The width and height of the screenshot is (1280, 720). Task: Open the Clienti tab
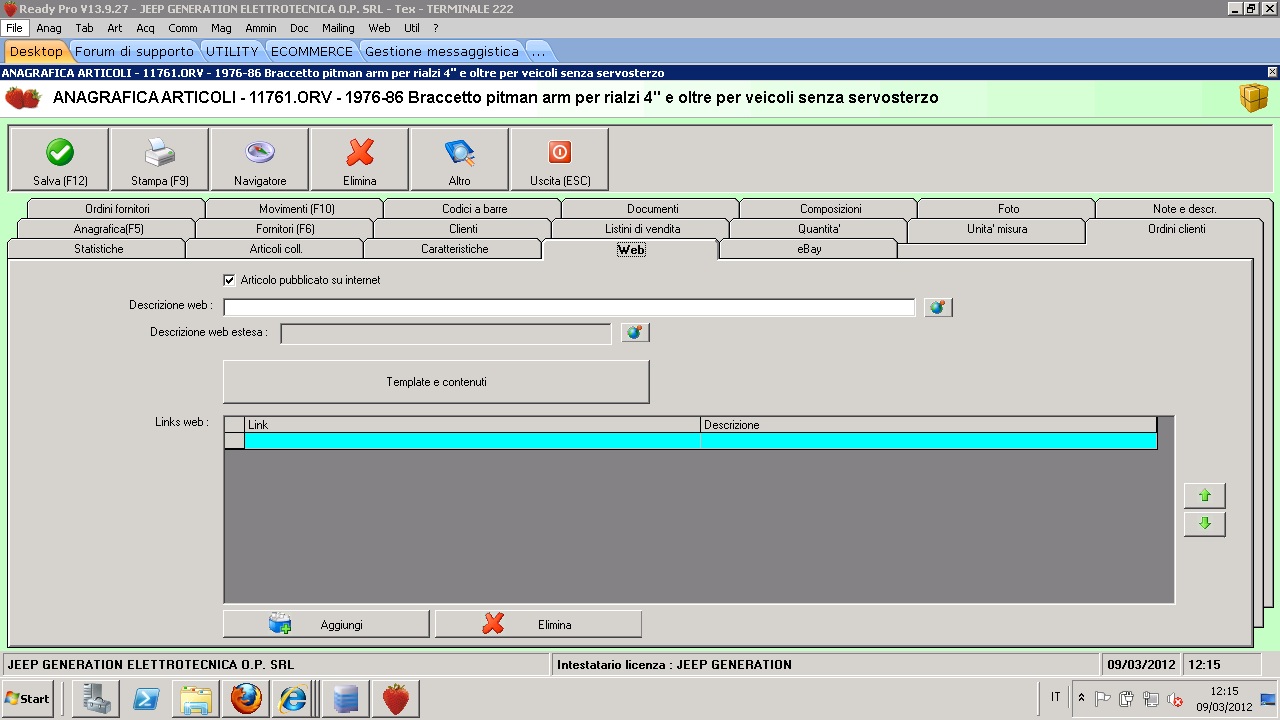(x=463, y=229)
